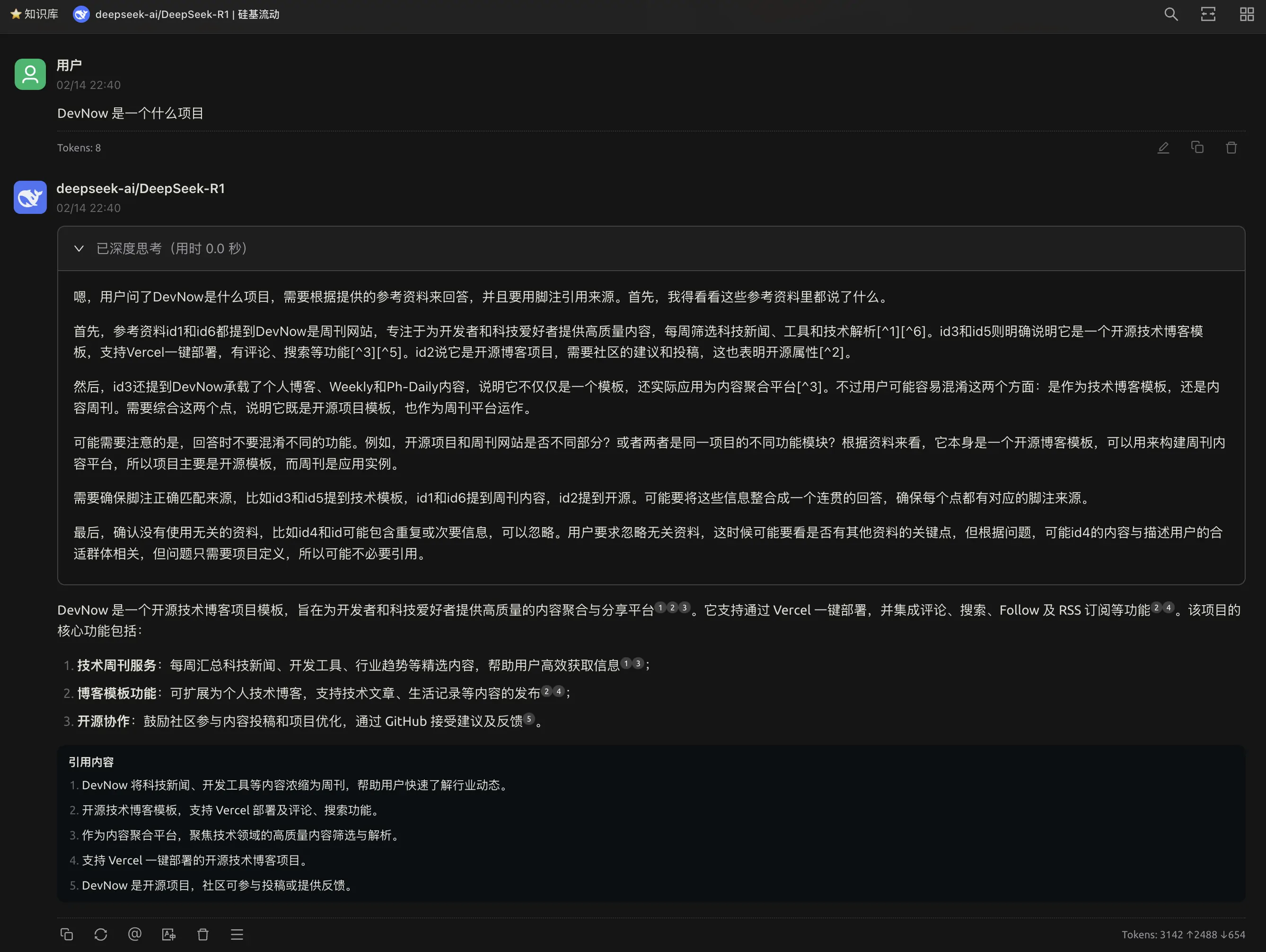
Task: Delete the user message via trash icon
Action: (x=1231, y=148)
